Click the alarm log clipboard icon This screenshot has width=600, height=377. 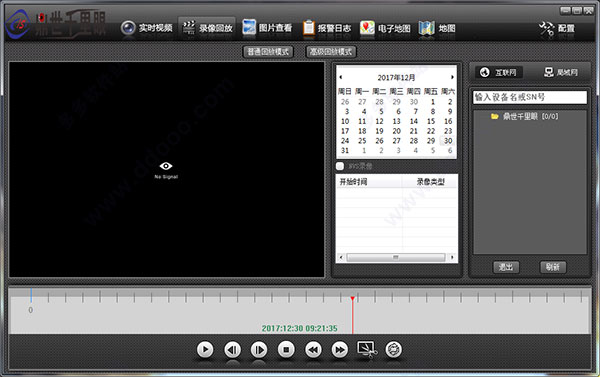coord(309,28)
